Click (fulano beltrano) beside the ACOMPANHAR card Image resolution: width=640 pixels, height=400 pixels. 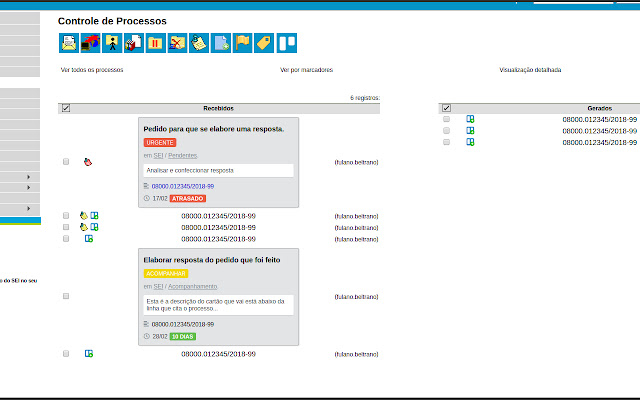pos(356,297)
